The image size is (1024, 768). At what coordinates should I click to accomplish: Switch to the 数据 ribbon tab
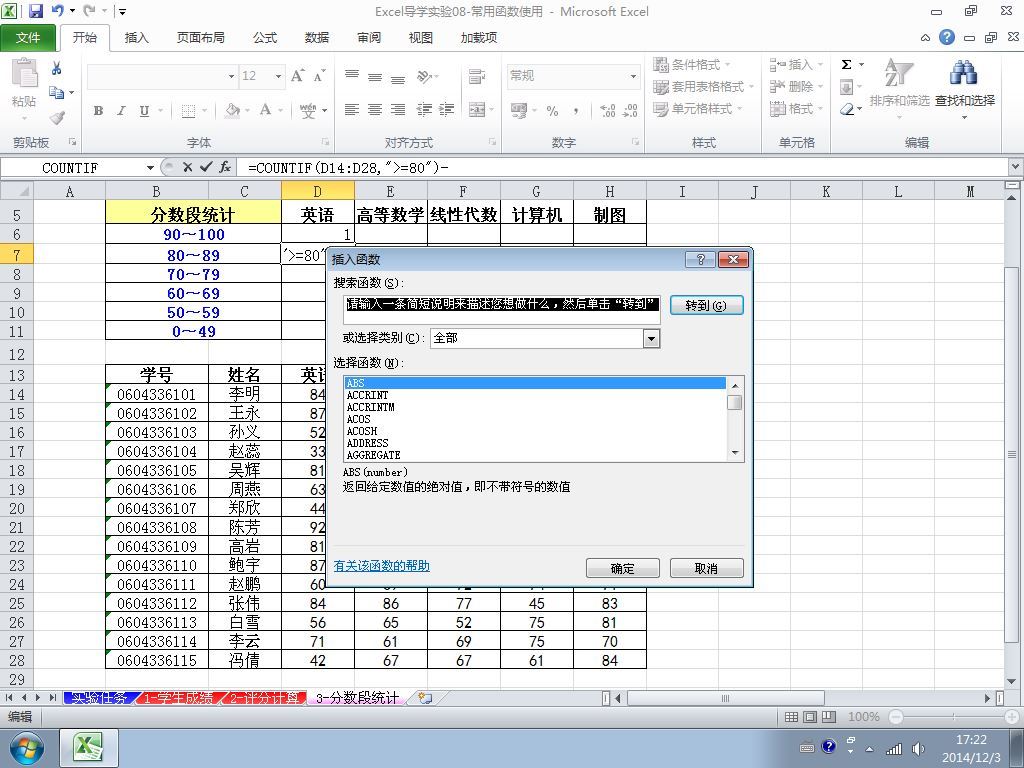(x=317, y=37)
